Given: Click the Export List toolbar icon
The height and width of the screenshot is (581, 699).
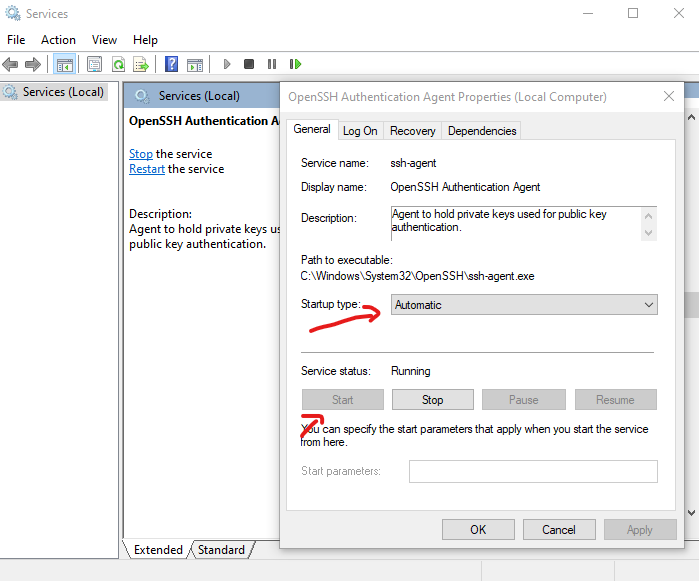Looking at the screenshot, I should (x=141, y=65).
